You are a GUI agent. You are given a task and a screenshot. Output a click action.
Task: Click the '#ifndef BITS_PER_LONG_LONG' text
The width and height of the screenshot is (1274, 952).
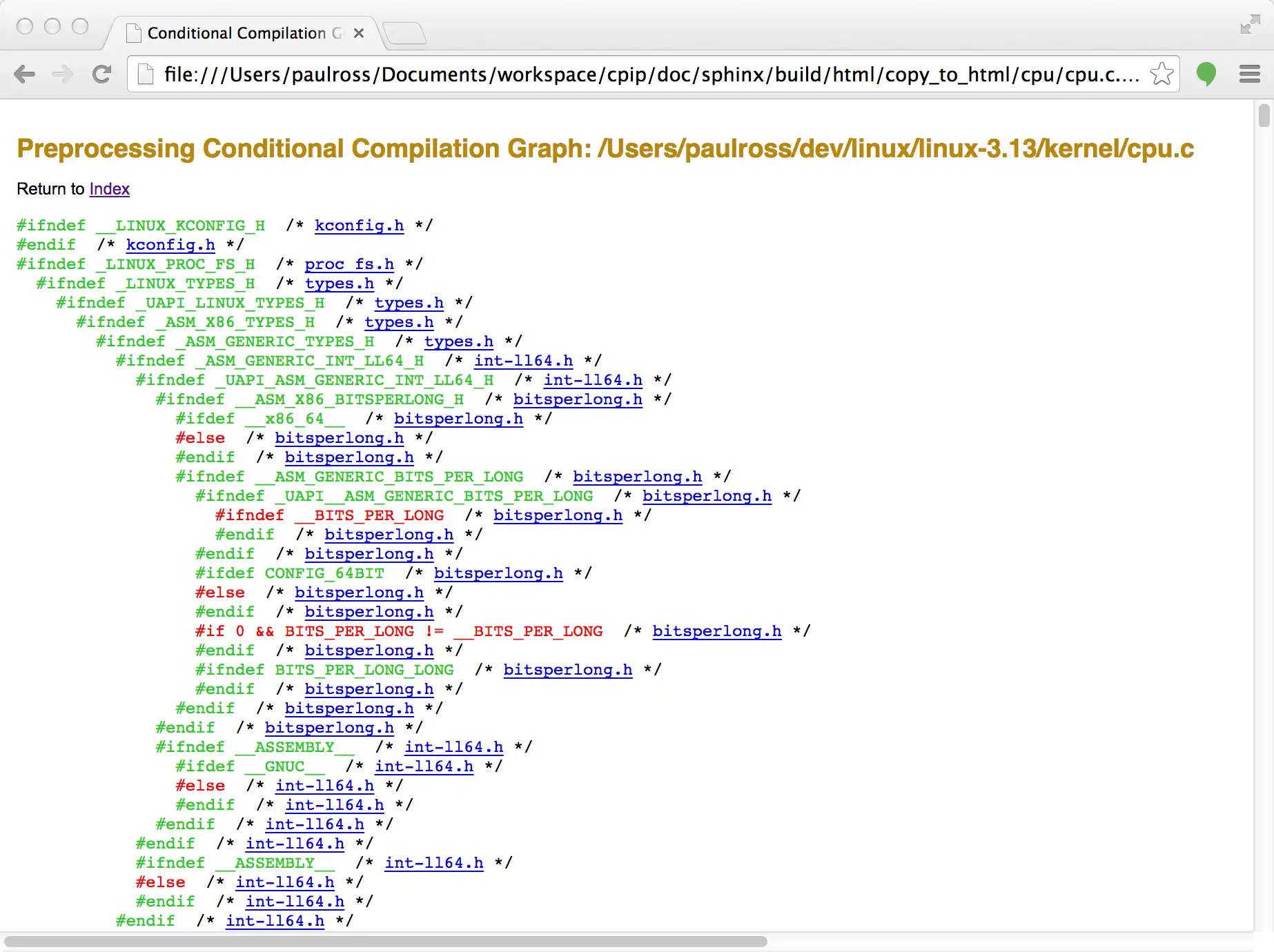(324, 670)
